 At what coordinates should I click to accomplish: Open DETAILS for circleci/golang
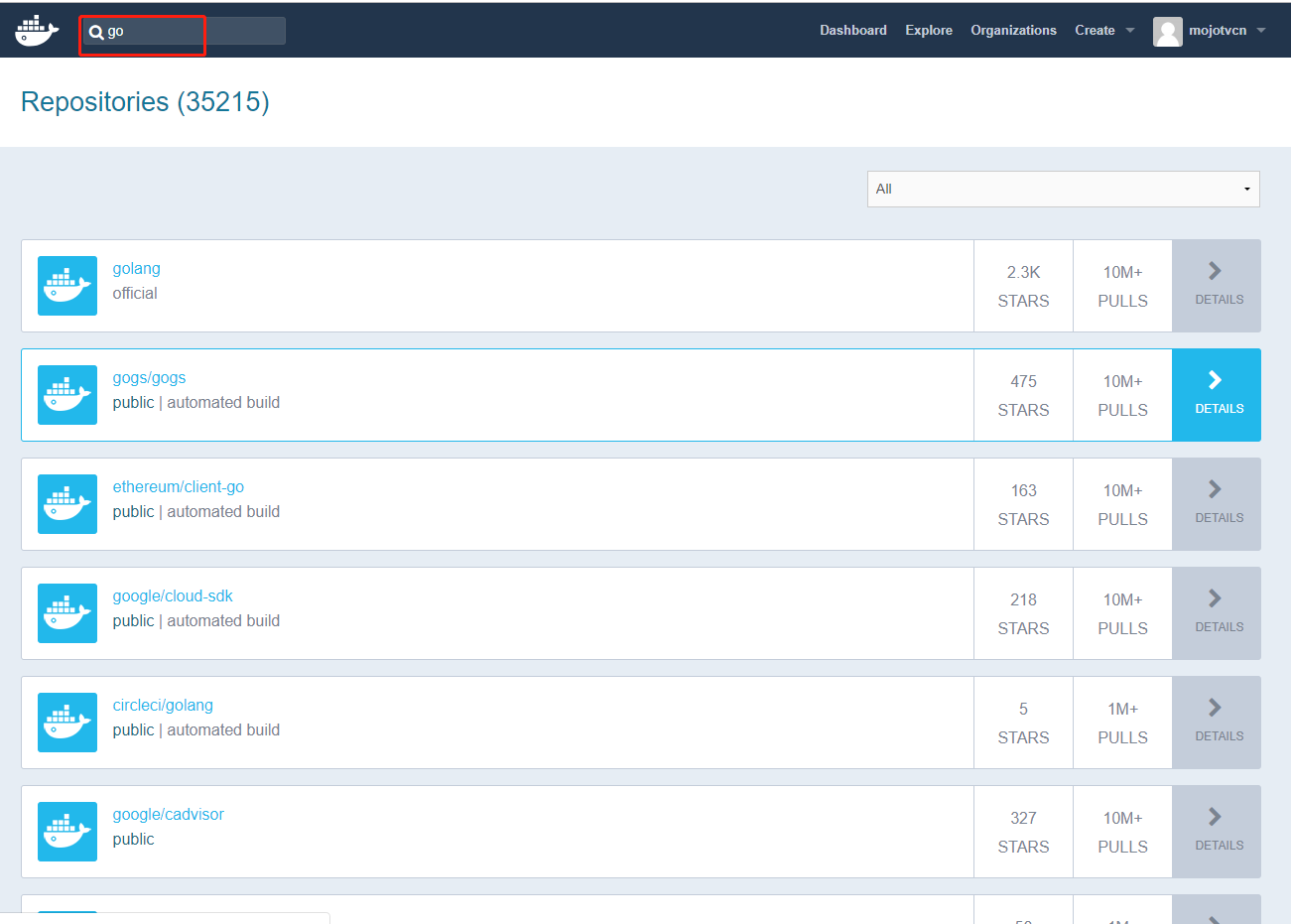click(x=1217, y=723)
